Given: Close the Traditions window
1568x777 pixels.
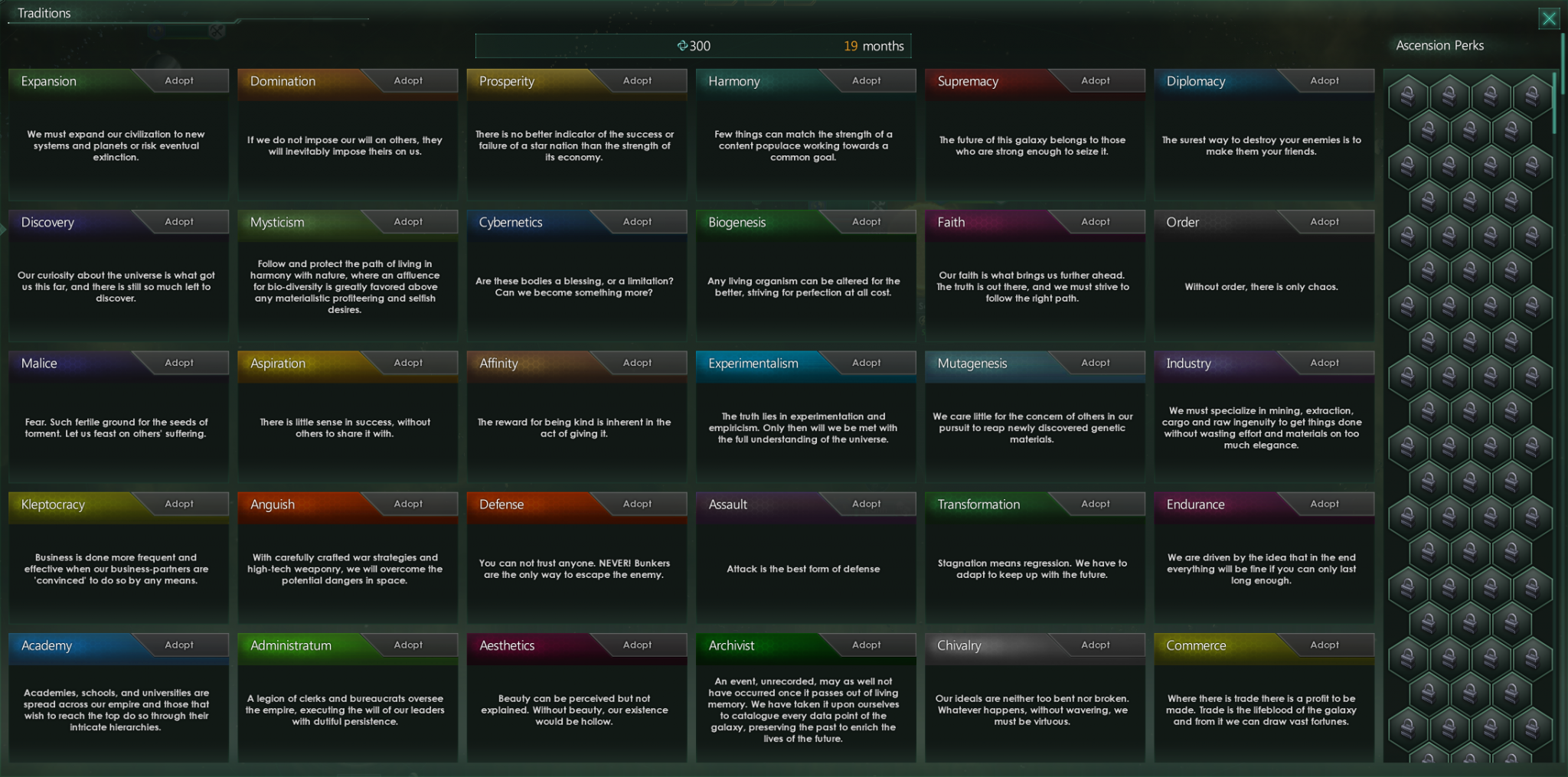Looking at the screenshot, I should click(1549, 18).
